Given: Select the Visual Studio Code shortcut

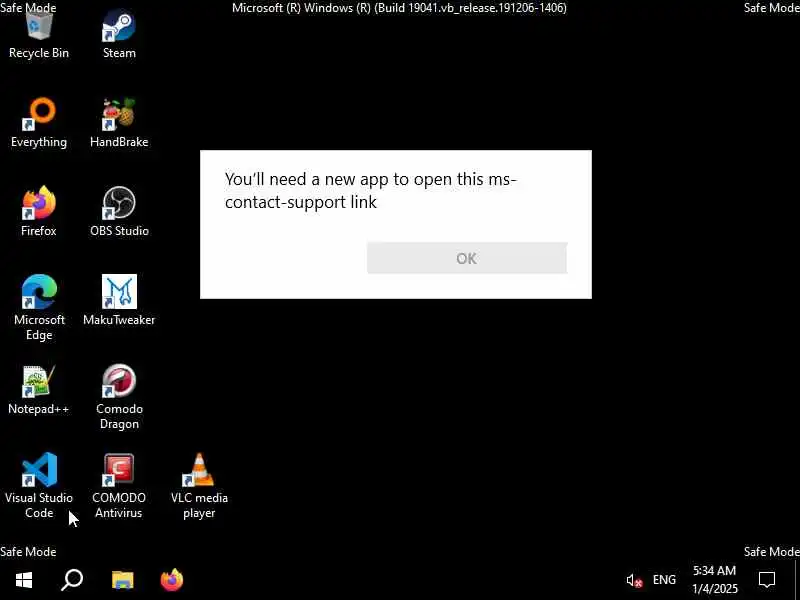Looking at the screenshot, I should [x=39, y=486].
